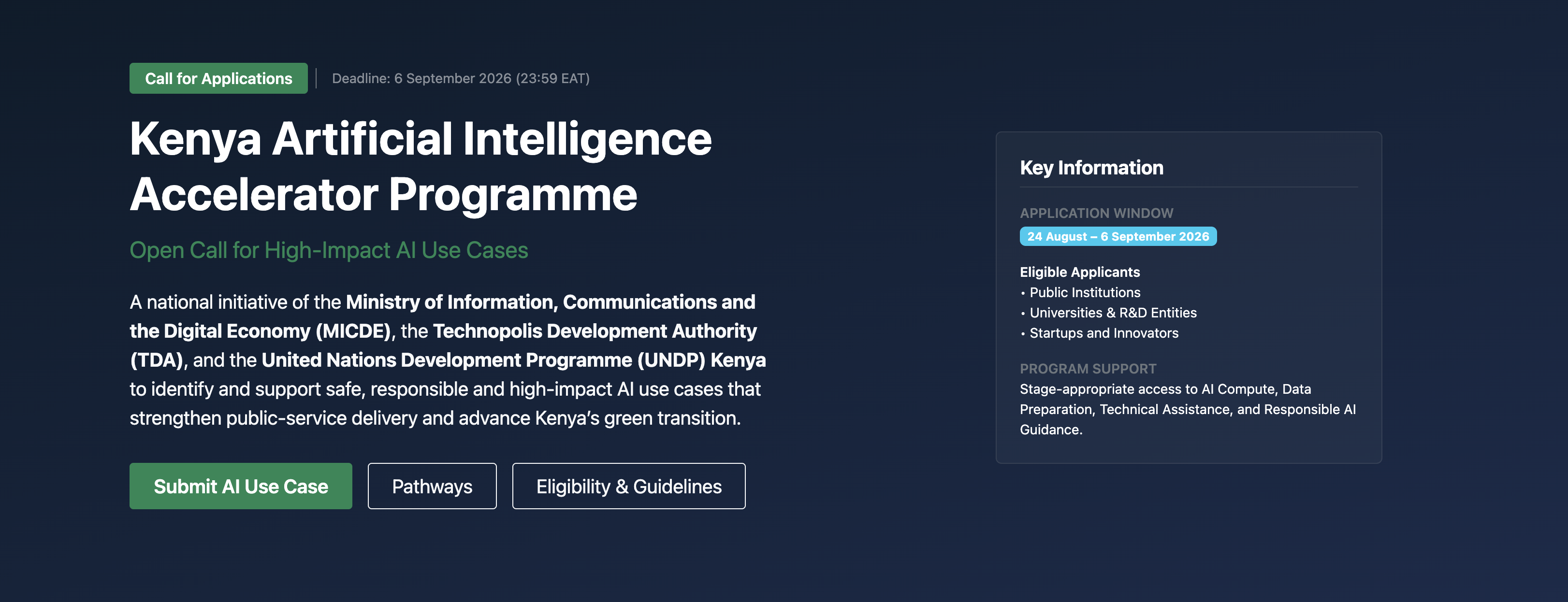Select the 24 August – 6 September 2026 date badge

(1118, 236)
